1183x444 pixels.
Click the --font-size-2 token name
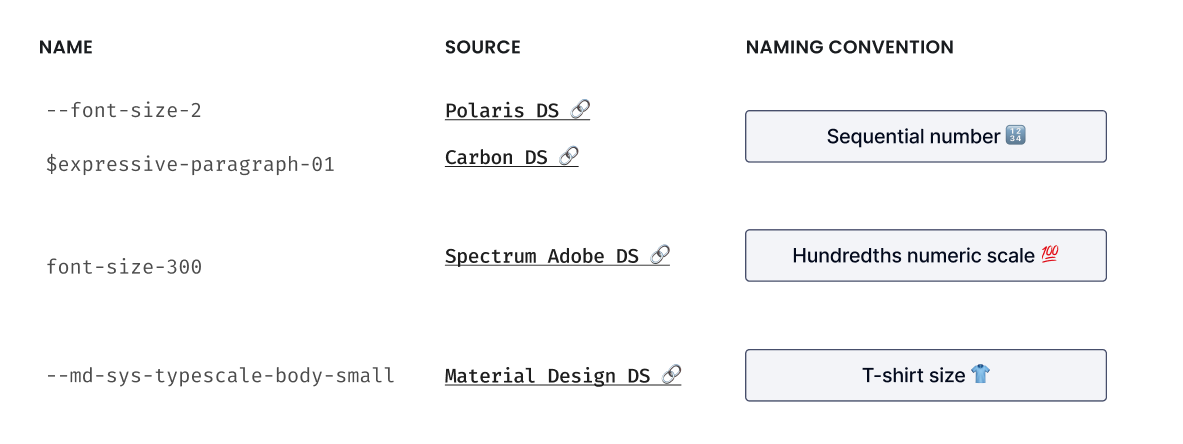[x=124, y=111]
